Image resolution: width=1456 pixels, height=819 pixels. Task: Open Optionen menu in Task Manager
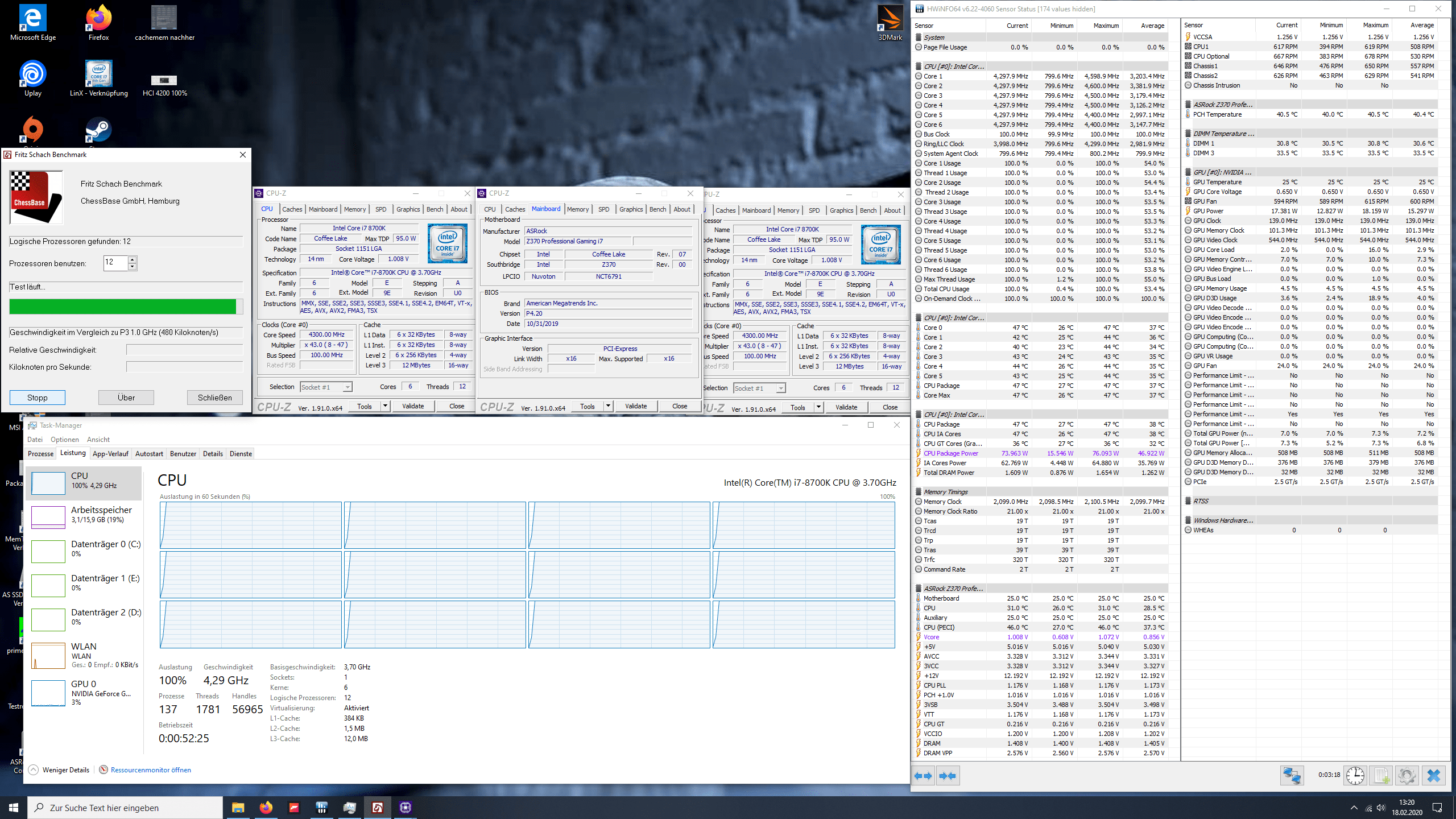pyautogui.click(x=65, y=440)
